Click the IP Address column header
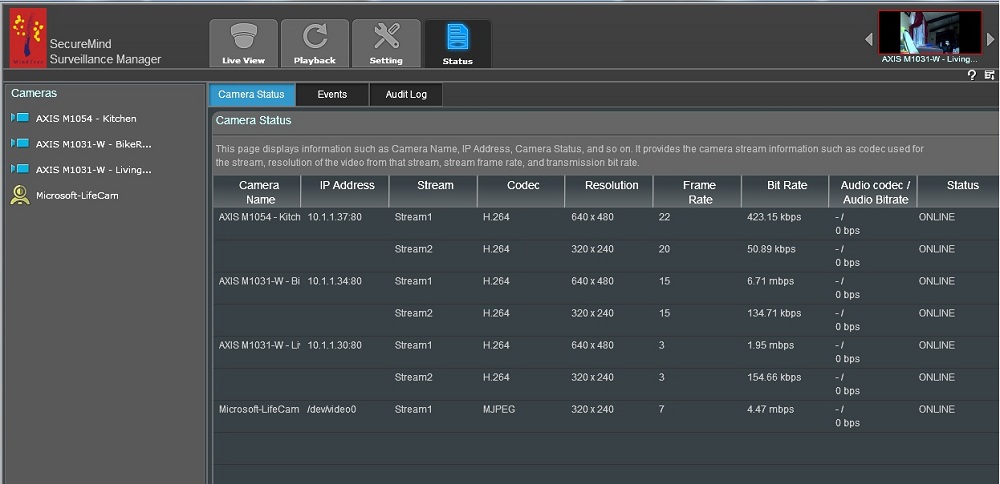The image size is (1000, 484). [x=345, y=192]
